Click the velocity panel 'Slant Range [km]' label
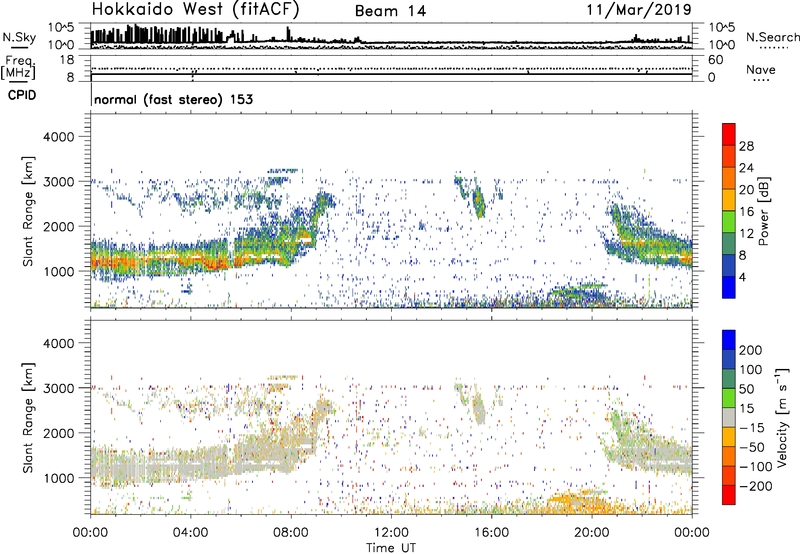Viewport: 800px width, 554px height. (x=28, y=418)
